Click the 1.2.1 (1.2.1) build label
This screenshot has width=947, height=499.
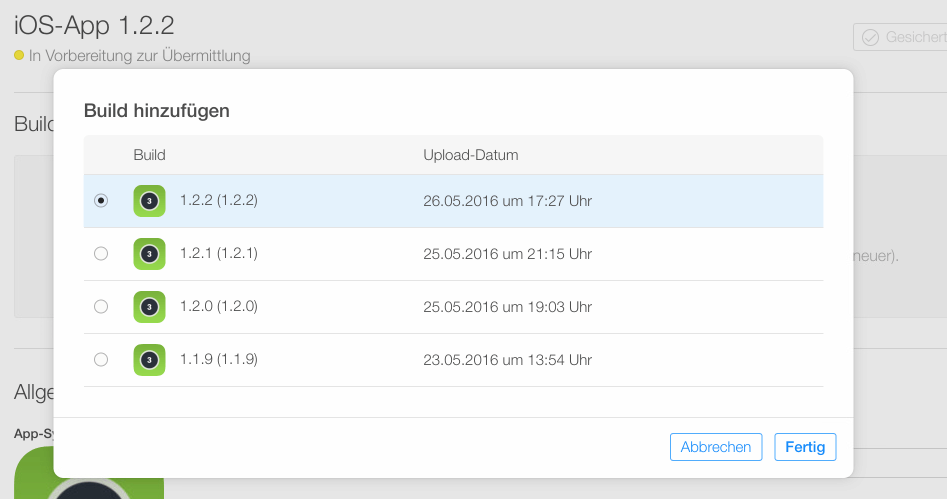click(219, 253)
